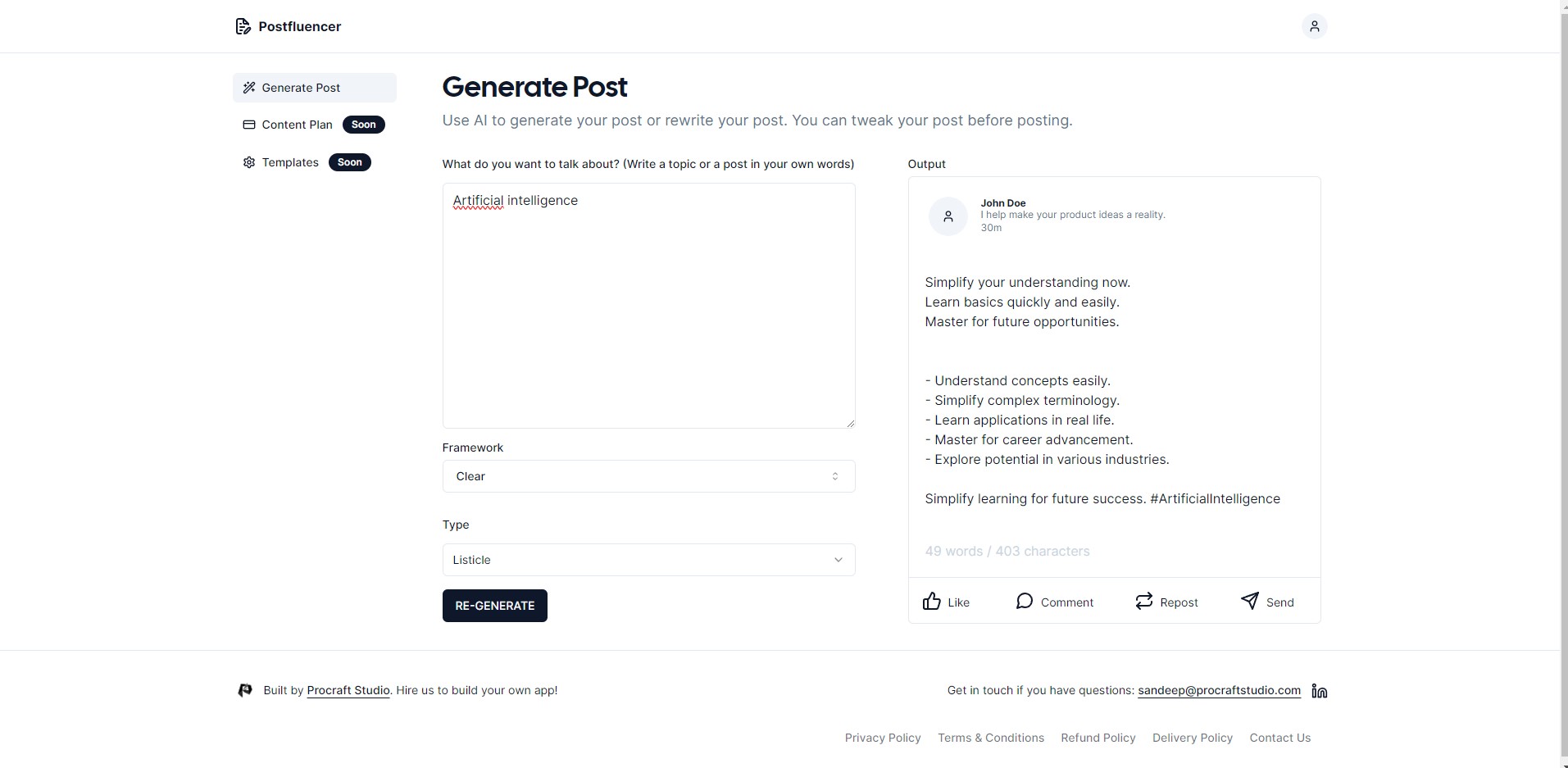This screenshot has width=1568, height=768.
Task: Click the Send paper plane icon
Action: coord(1249,602)
